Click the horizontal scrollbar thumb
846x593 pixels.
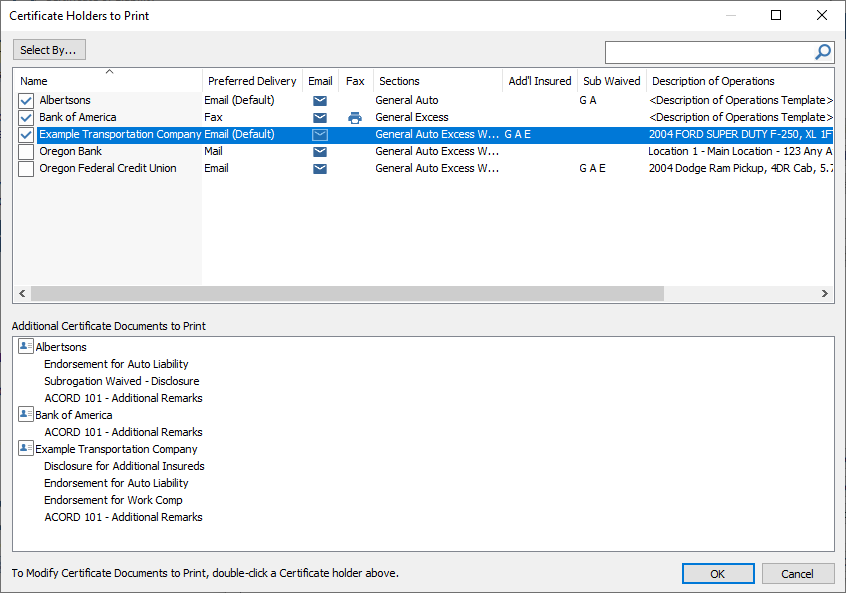[347, 294]
